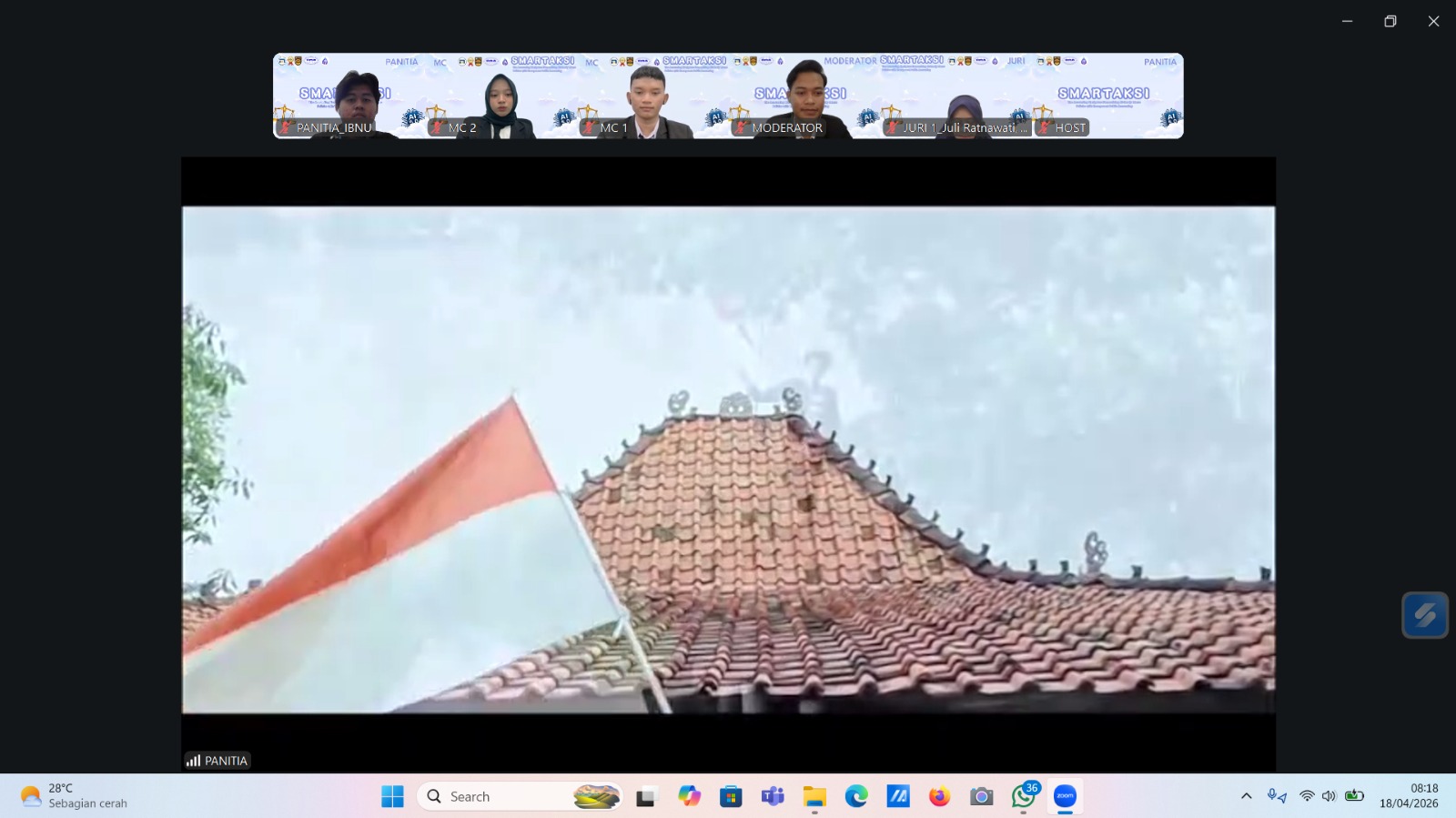Expand hidden system tray icons chevron

[1246, 796]
